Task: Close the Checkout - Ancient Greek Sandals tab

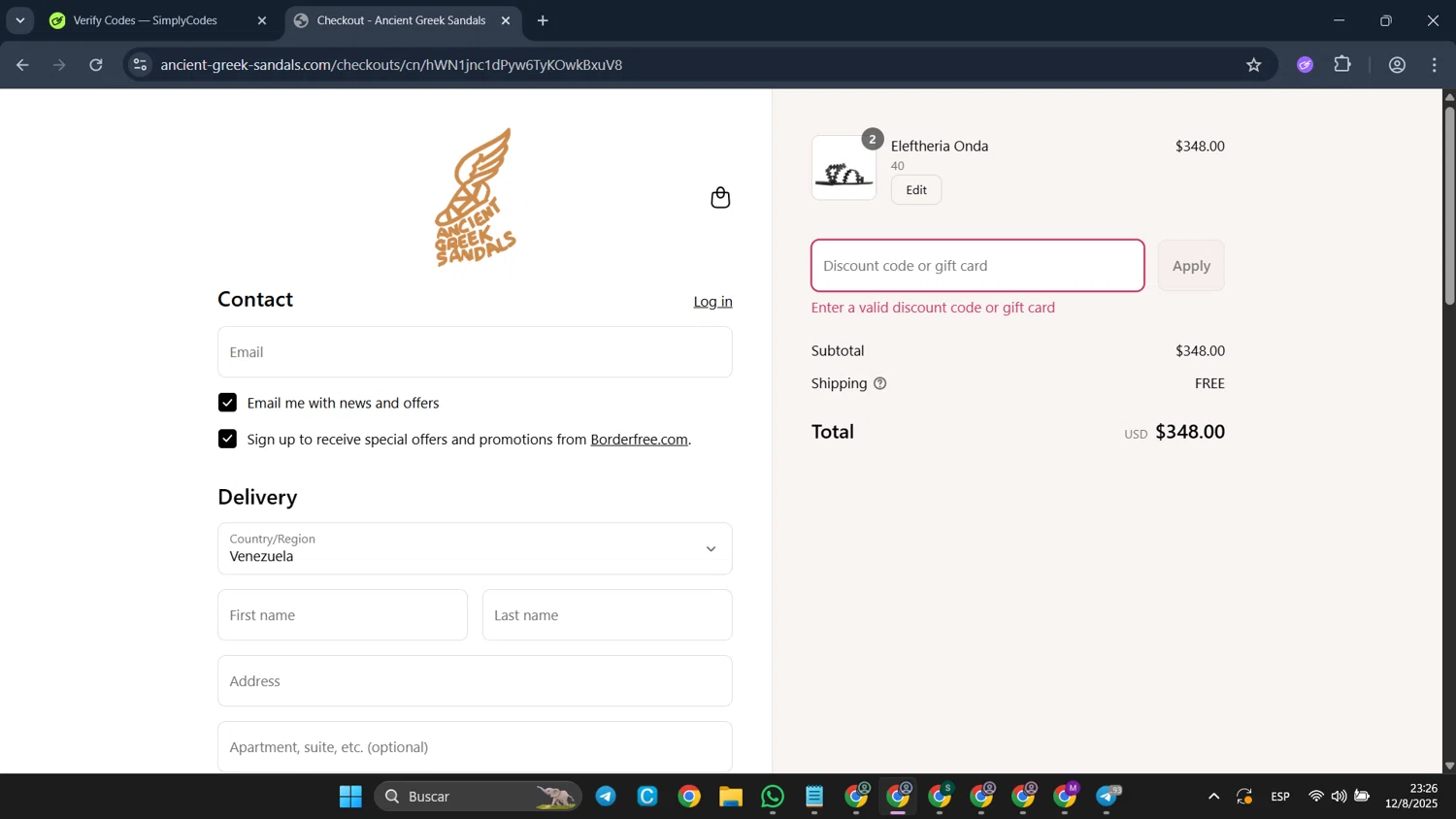Action: (506, 20)
